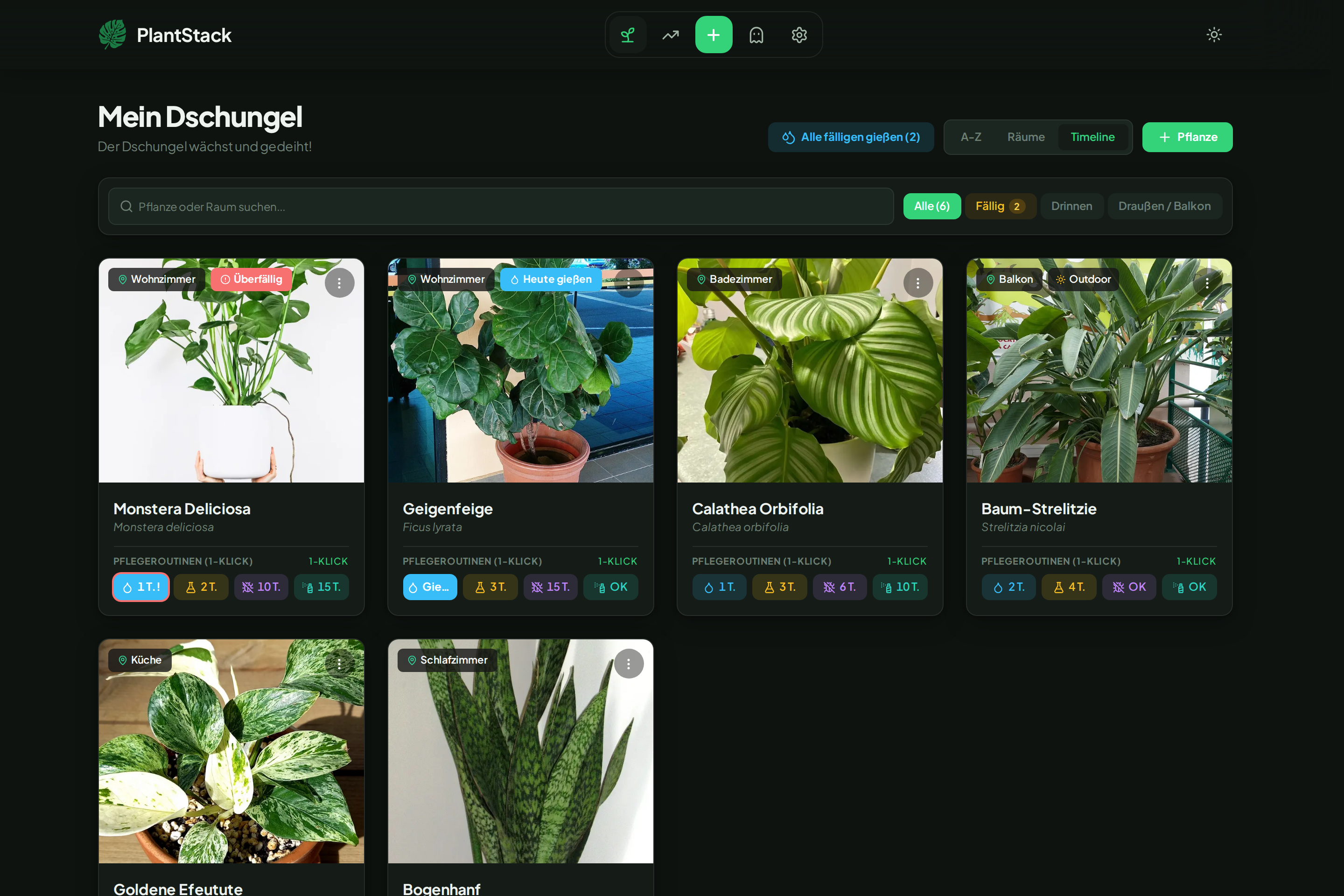Viewport: 1344px width, 896px height.
Task: Open the statistics trend icon in navigation
Action: (x=670, y=35)
